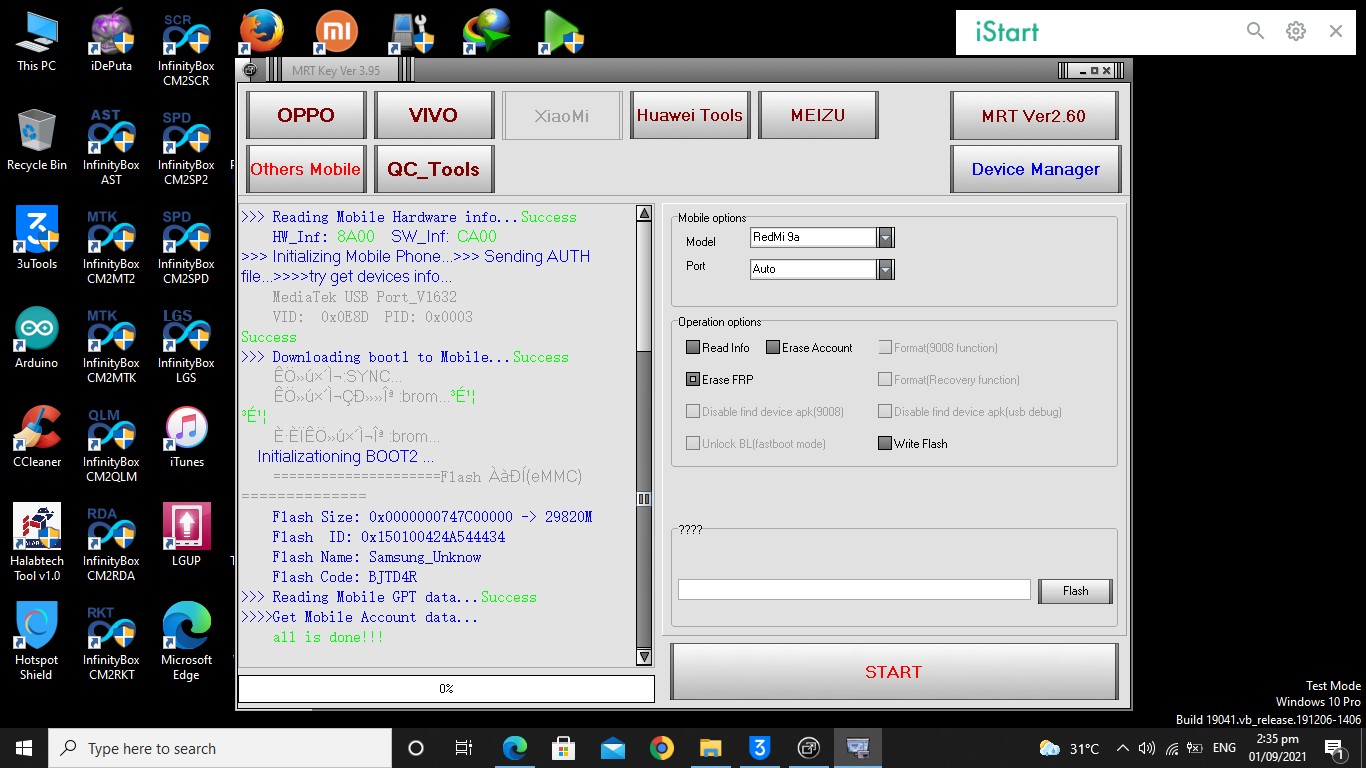Toggle the Write Flash checkbox
Screen dimensions: 1366x768
pyautogui.click(x=885, y=444)
